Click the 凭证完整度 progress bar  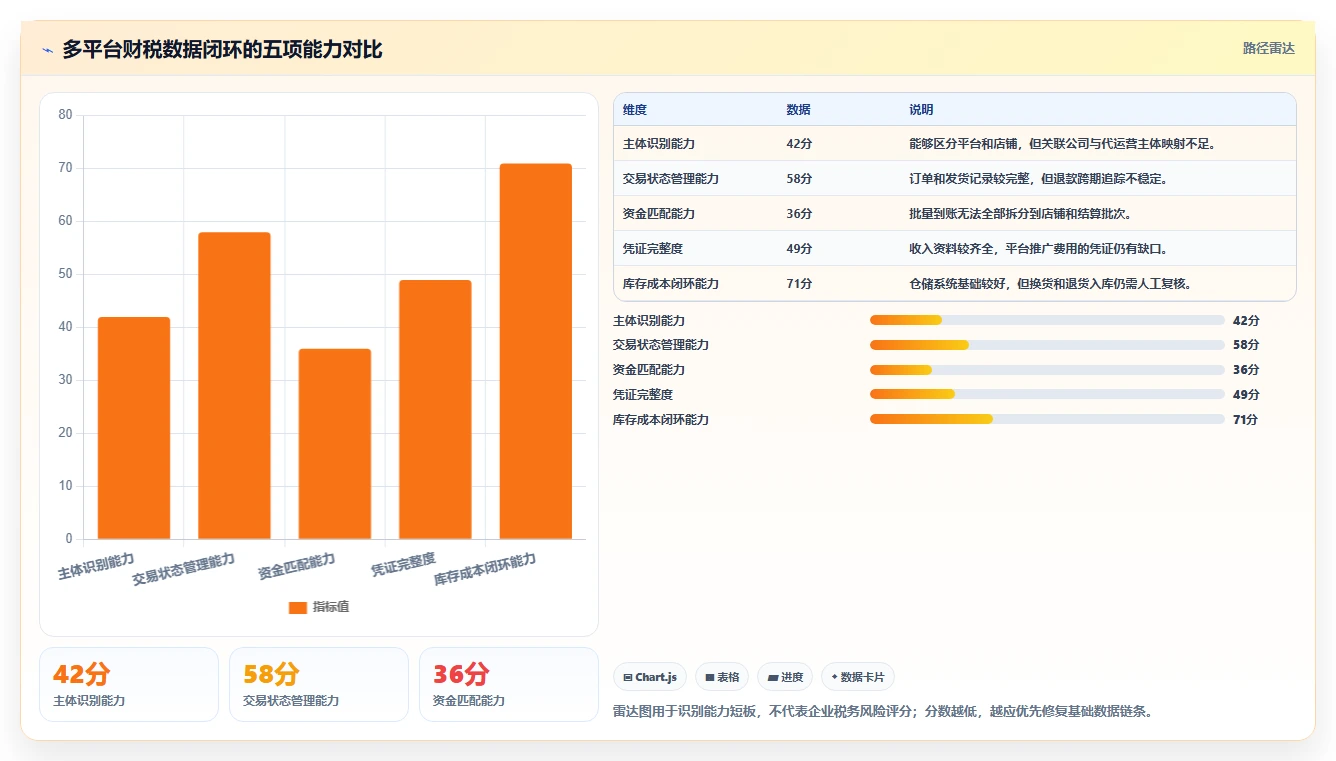click(x=1047, y=395)
